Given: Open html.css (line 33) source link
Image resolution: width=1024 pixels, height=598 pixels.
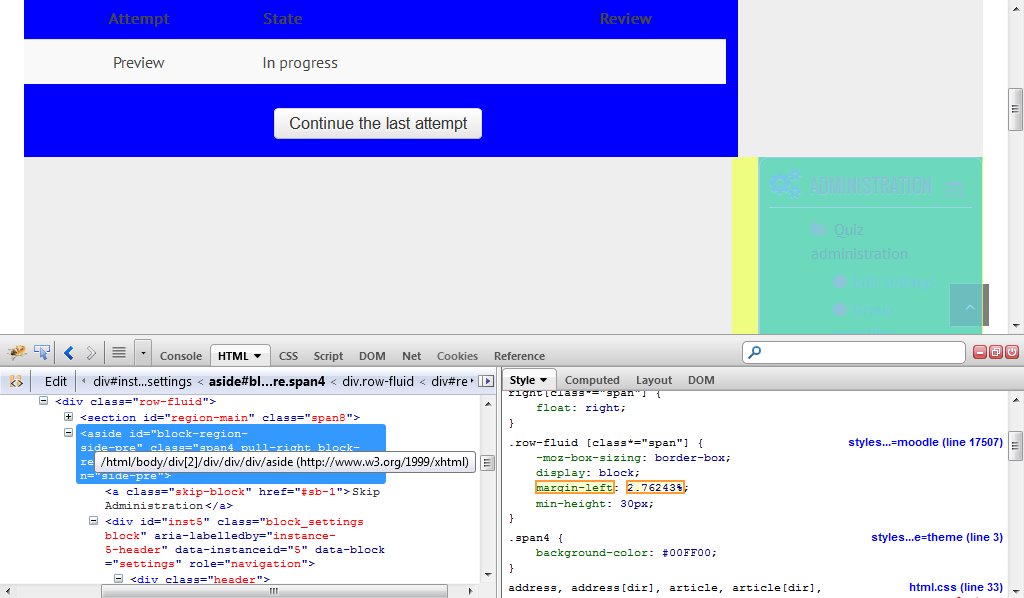Looking at the screenshot, I should tap(955, 587).
